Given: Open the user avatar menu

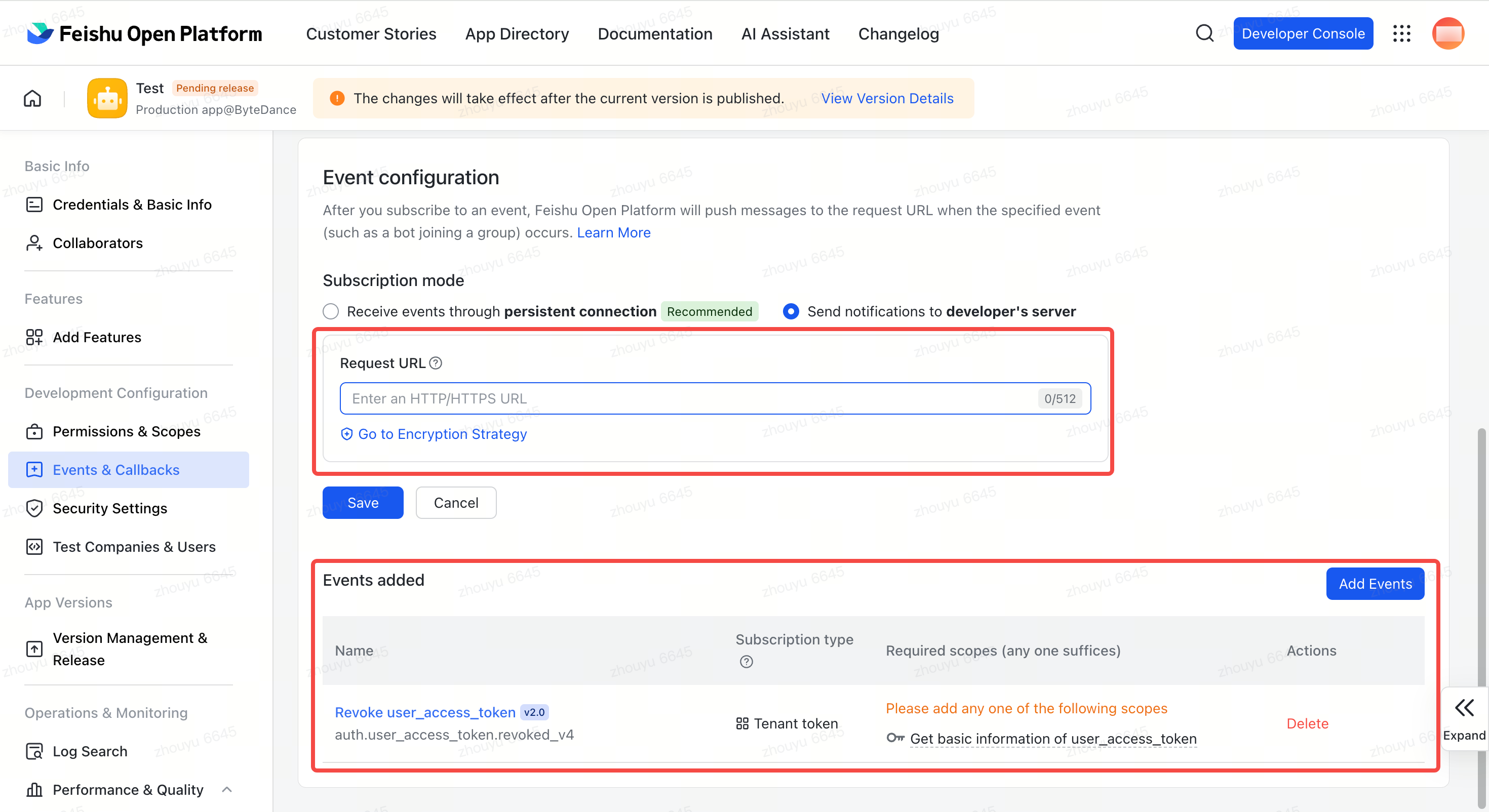Looking at the screenshot, I should (x=1447, y=33).
